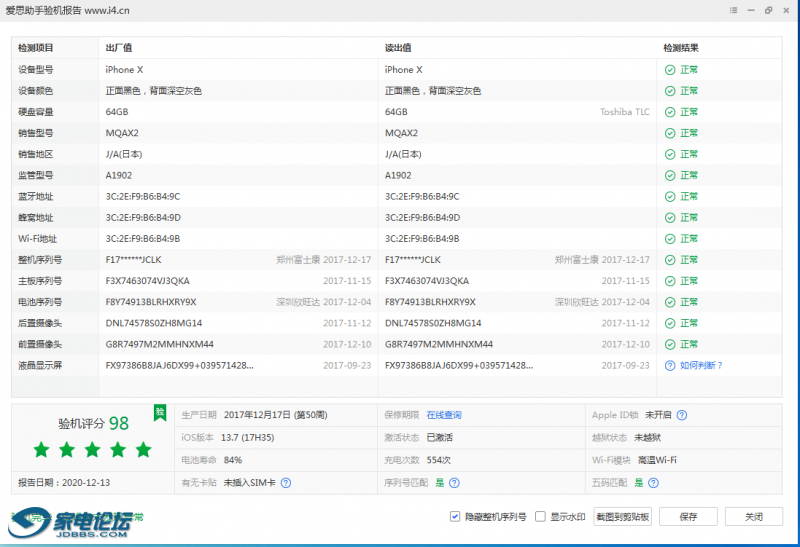This screenshot has width=800, height=547.
Task: Click the green check icon in 整机序列号 row
Action: coord(670,260)
